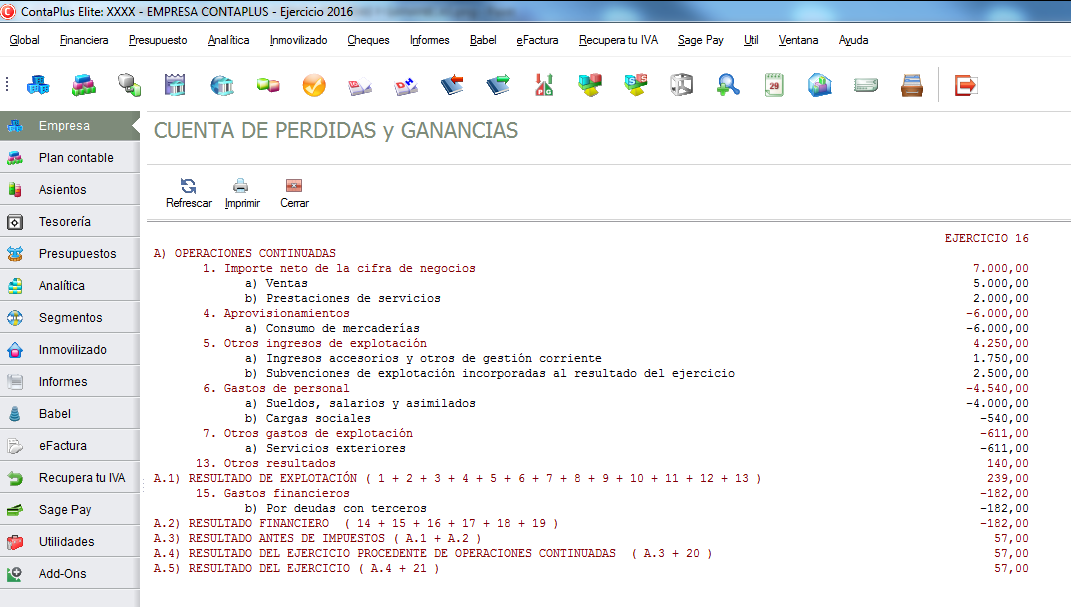Click the 'A.2) RESULTADO FINANCIERO' row
This screenshot has width=1071, height=607.
[x=591, y=524]
